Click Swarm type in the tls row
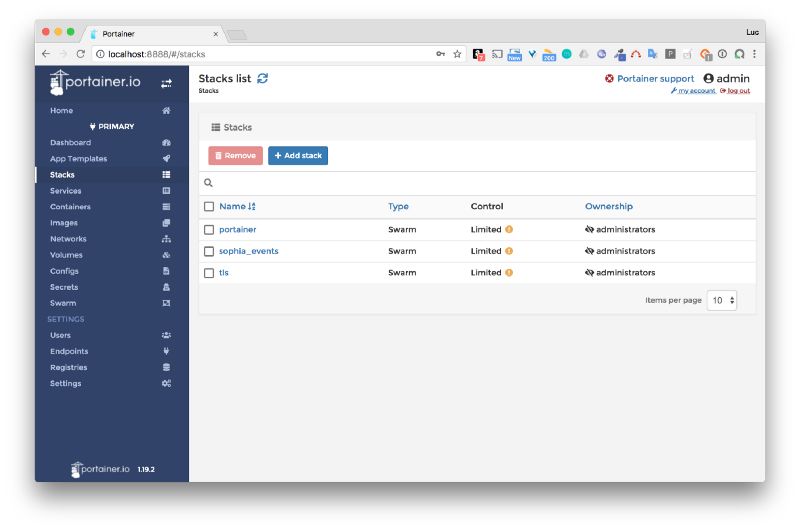 coord(402,272)
